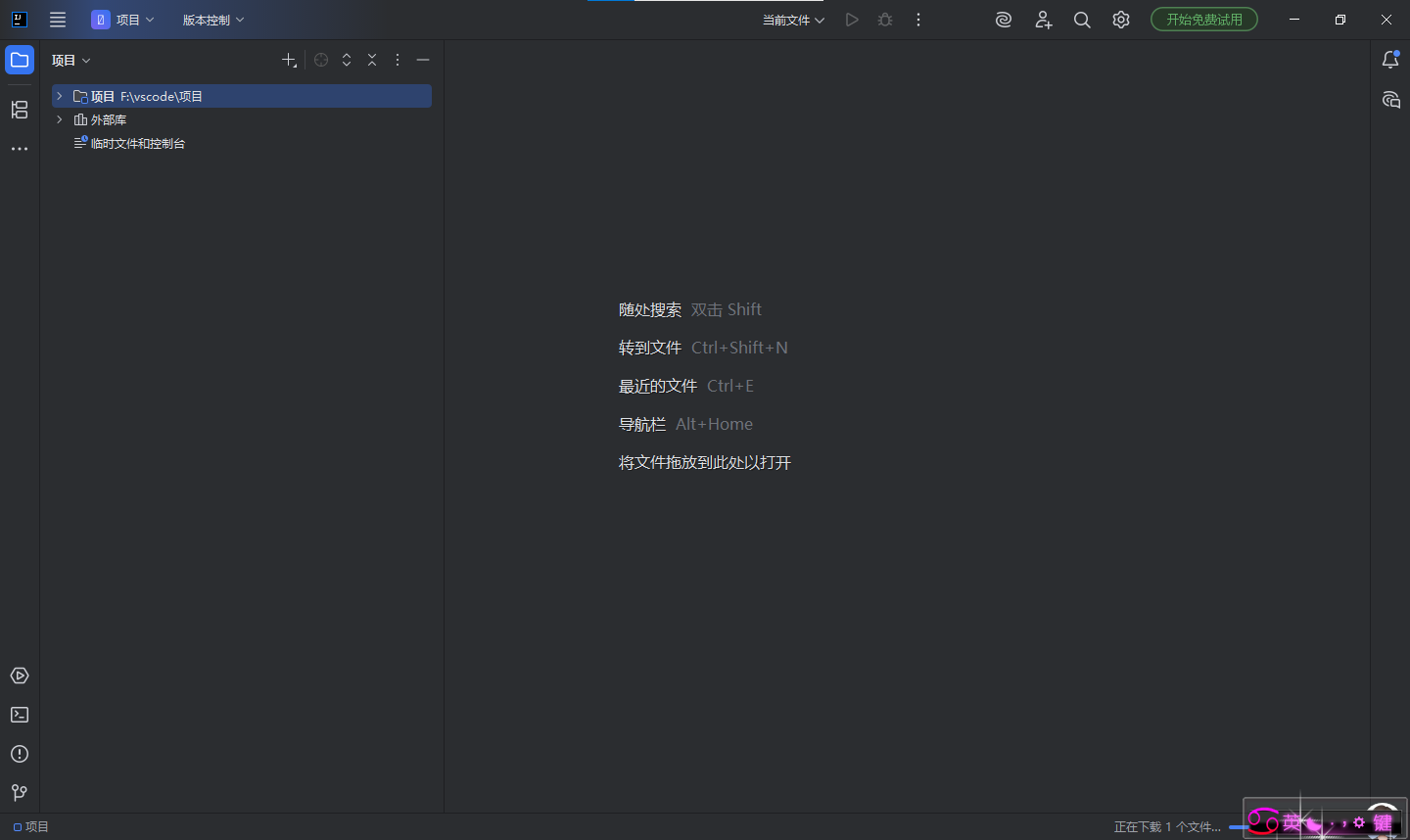The image size is (1410, 840).
Task: Open the AI Assistant panel on right sidebar
Action: coord(1390,100)
